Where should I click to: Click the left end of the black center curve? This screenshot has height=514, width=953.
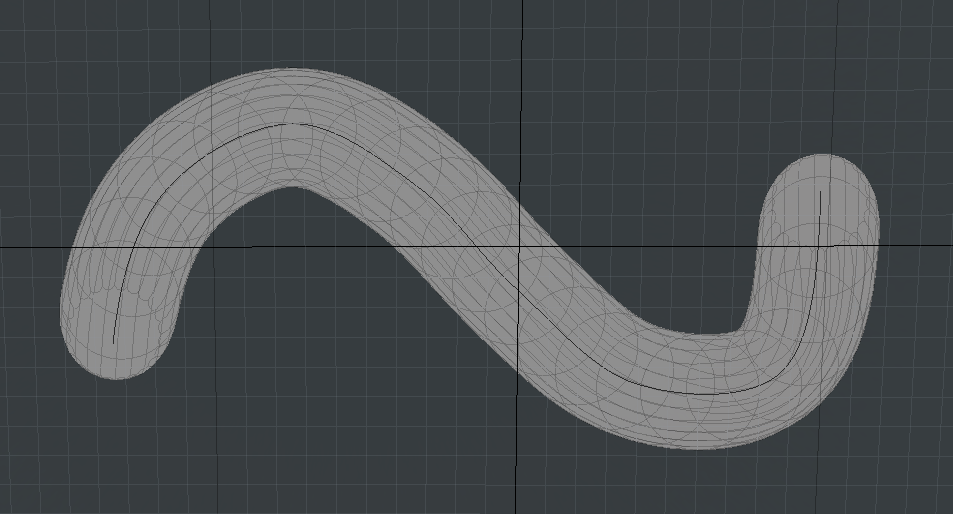point(114,341)
